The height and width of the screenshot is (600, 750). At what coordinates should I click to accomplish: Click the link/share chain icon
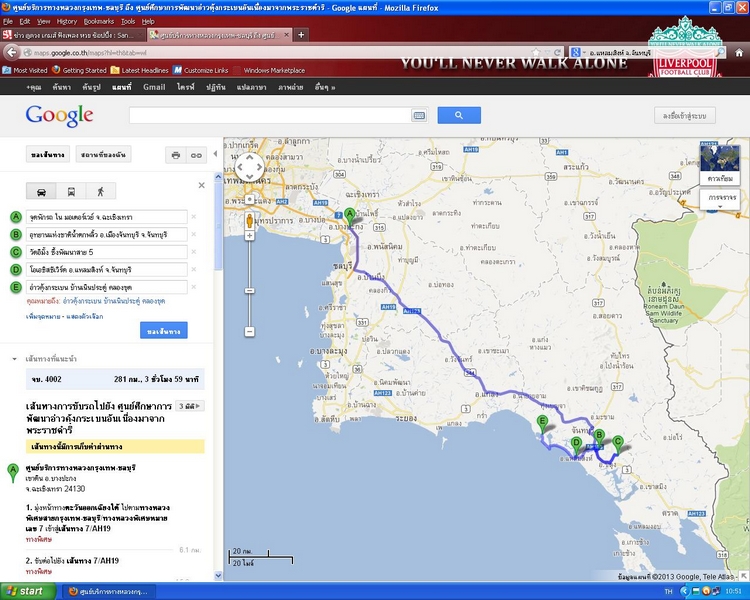click(x=196, y=155)
